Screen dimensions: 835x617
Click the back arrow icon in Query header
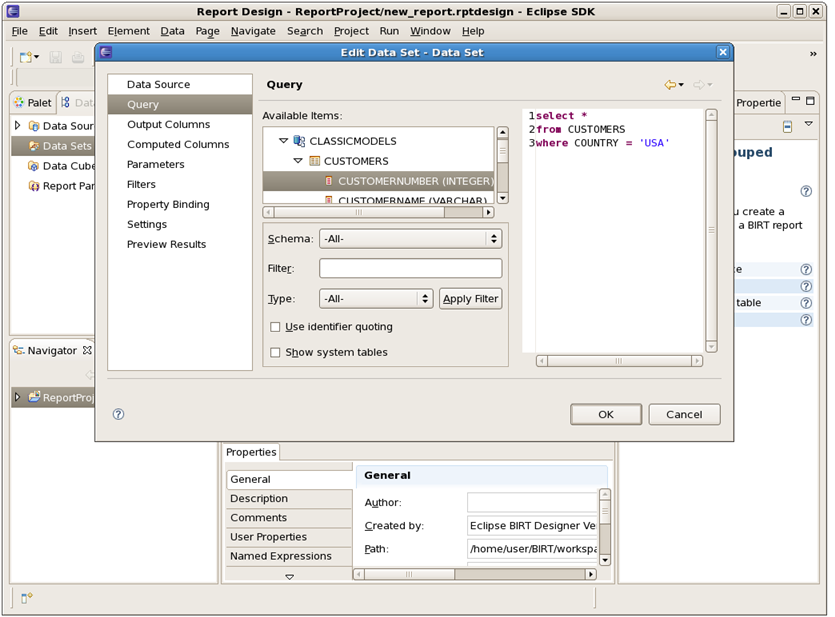click(x=670, y=85)
